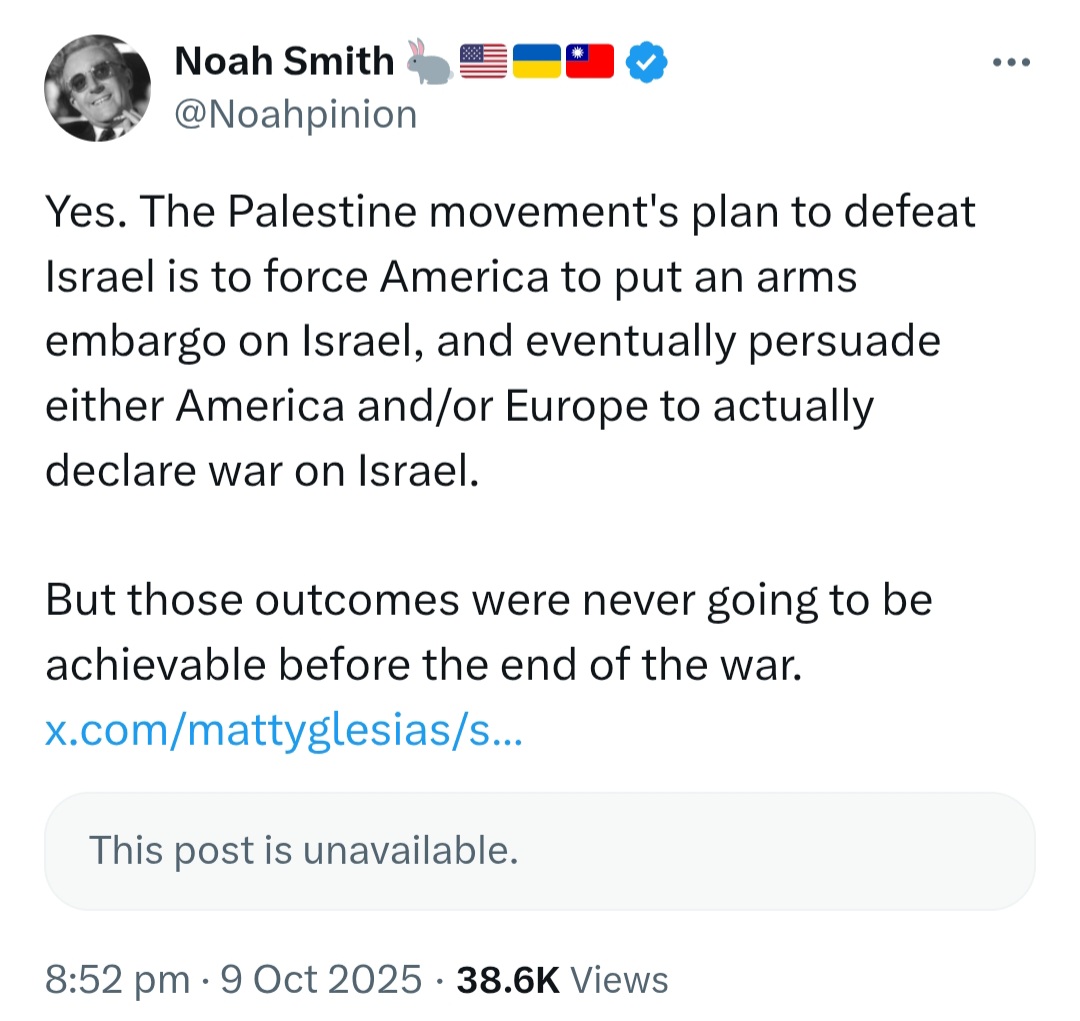Click the unavailable quoted post box

[x=539, y=851]
